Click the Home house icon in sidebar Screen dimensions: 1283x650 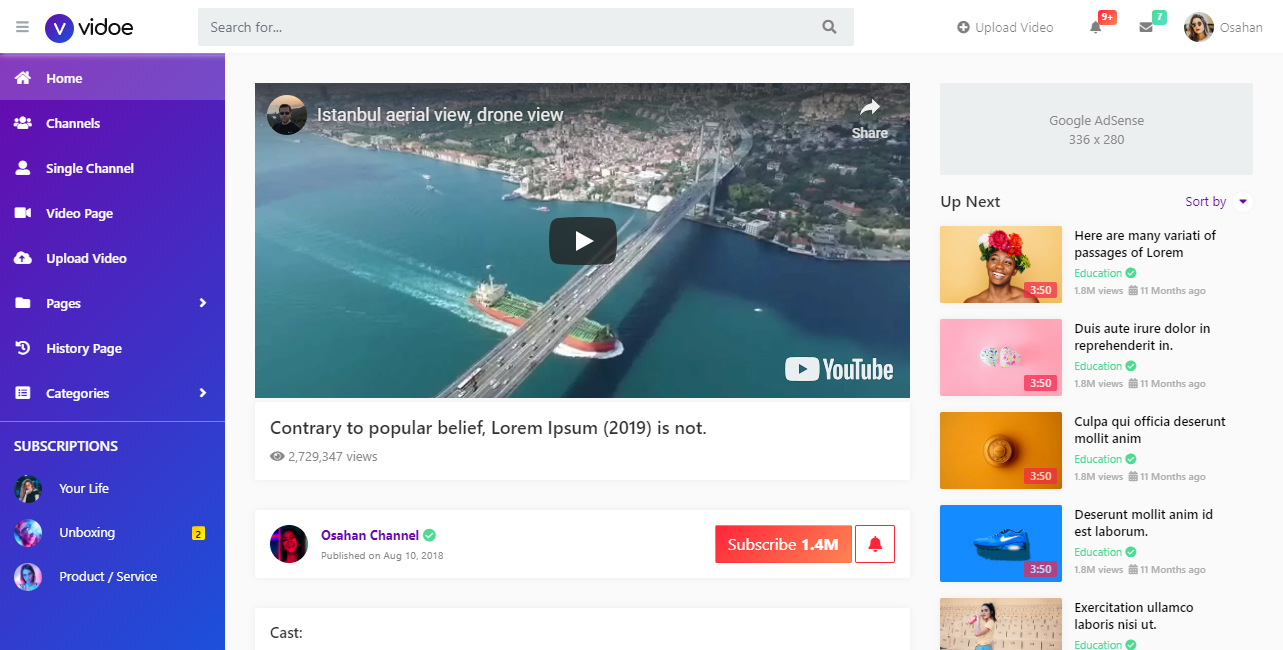[23, 78]
